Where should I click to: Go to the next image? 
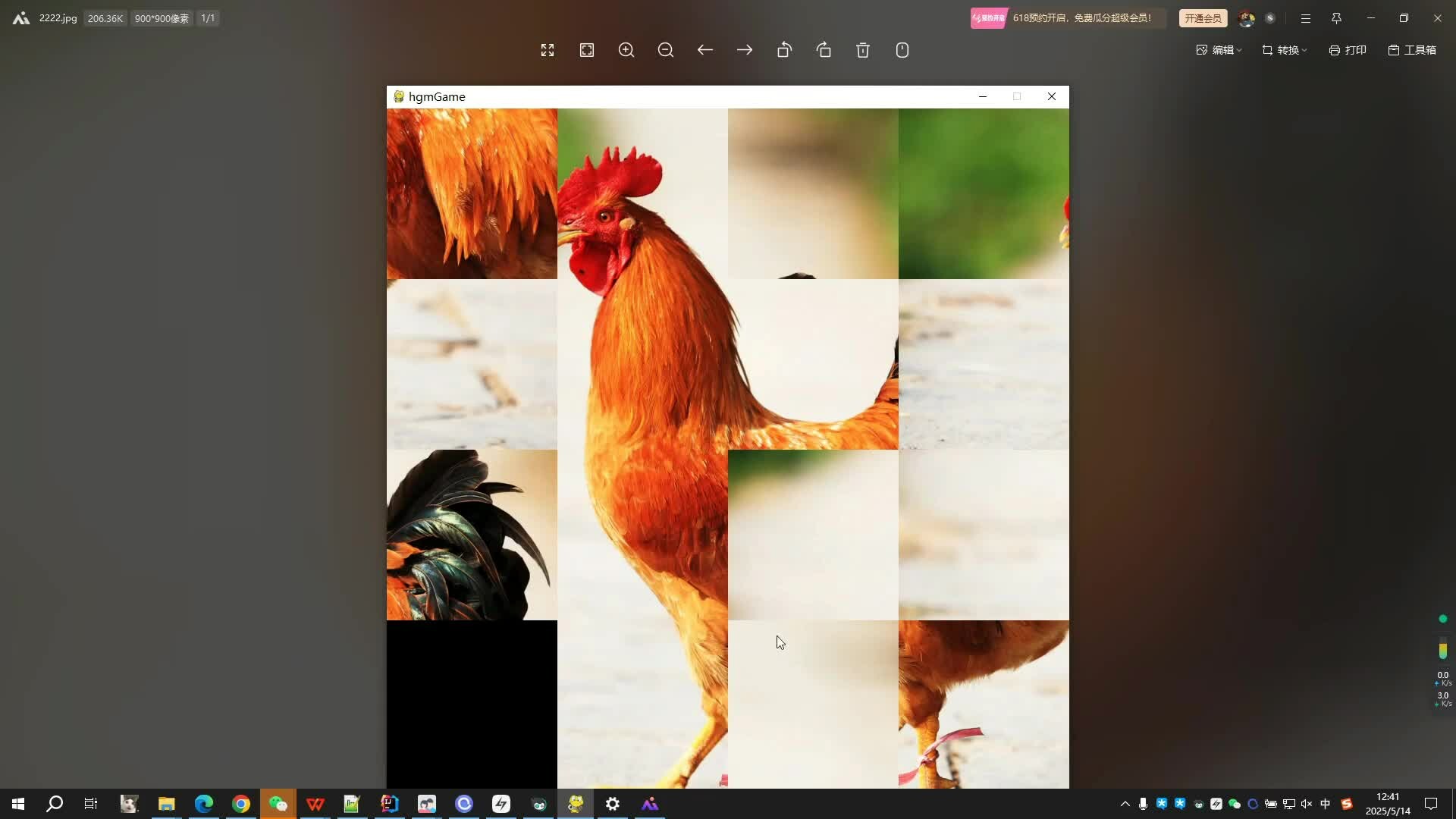pos(745,50)
